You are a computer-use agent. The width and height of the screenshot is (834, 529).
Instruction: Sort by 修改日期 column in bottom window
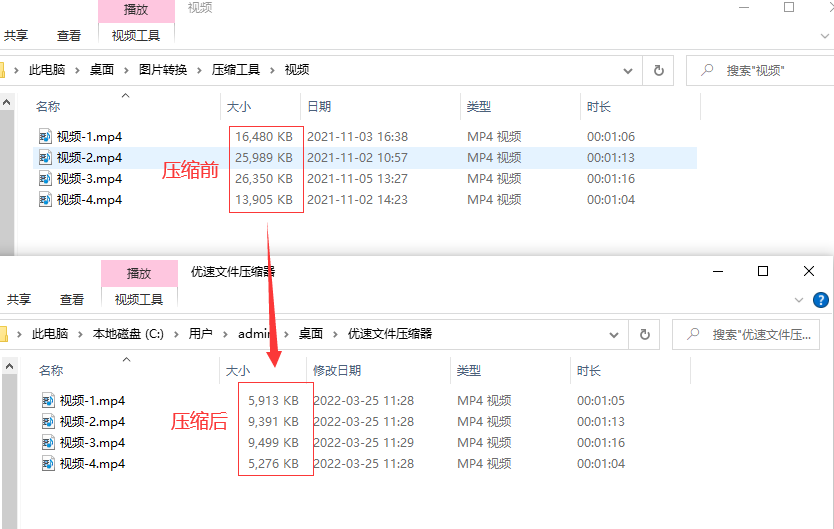pos(337,371)
